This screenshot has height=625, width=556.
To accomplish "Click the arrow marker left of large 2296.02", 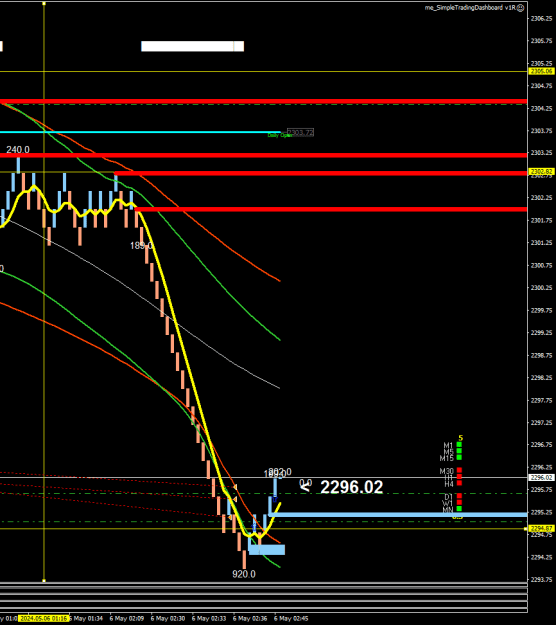I will (x=305, y=486).
